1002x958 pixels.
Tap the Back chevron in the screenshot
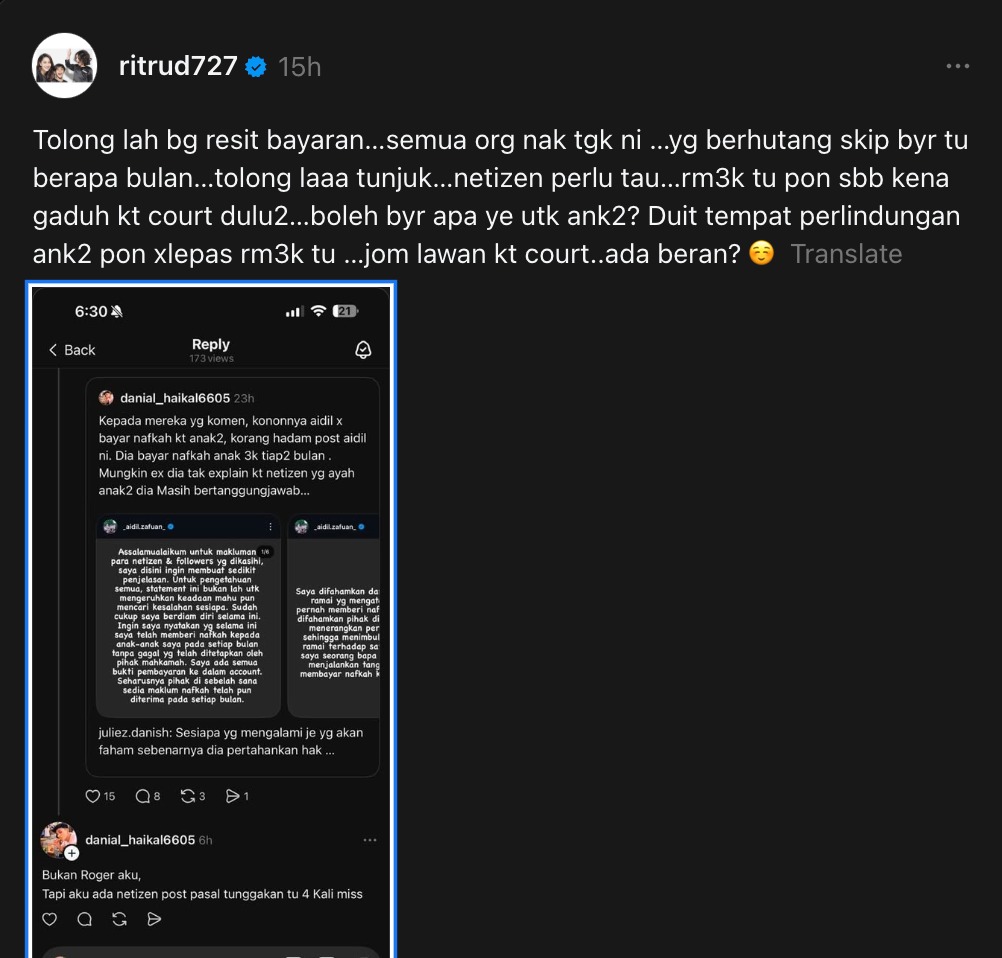click(x=53, y=350)
